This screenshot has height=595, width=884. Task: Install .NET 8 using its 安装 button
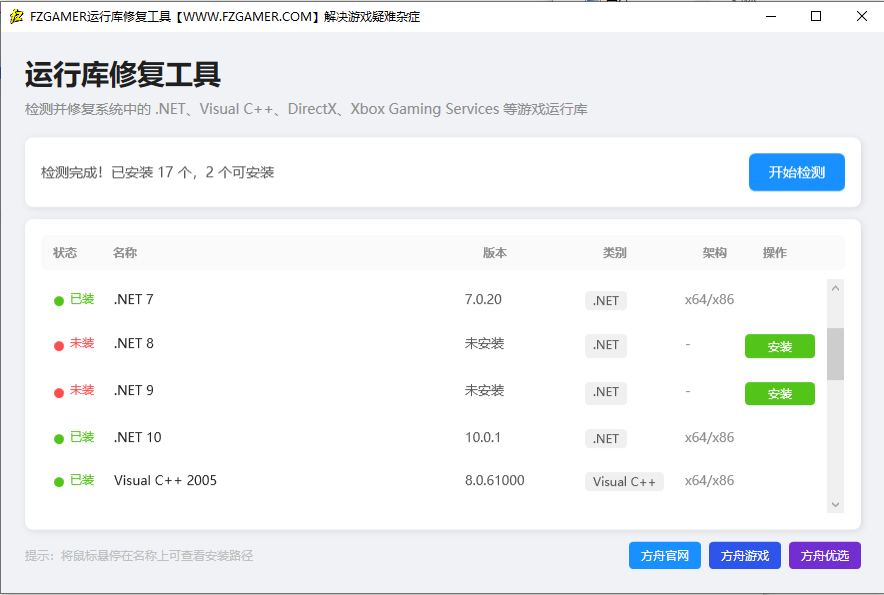click(779, 345)
